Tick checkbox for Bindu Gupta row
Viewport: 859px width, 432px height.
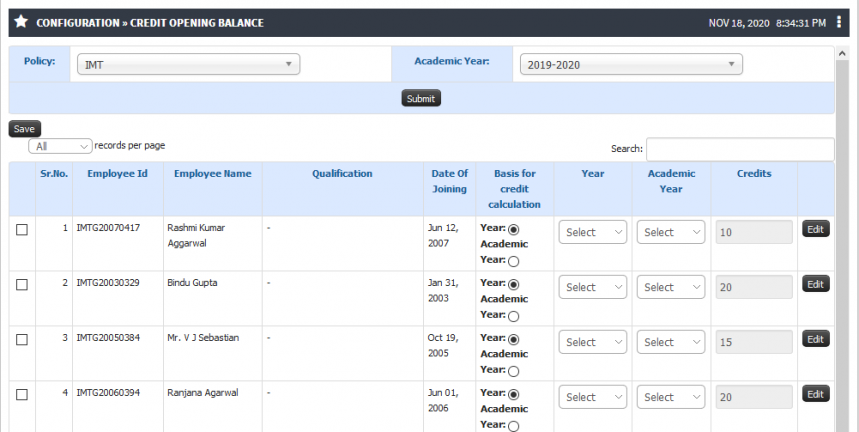click(x=22, y=285)
